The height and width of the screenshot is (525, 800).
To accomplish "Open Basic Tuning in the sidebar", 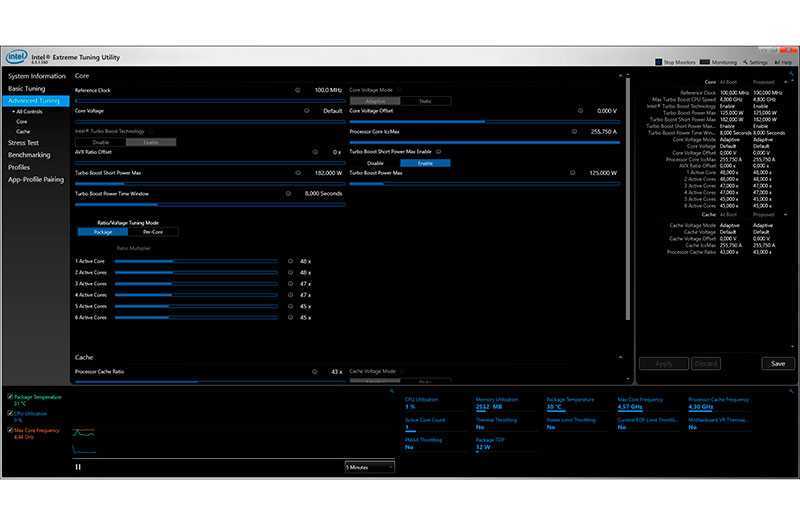I will pyautogui.click(x=27, y=88).
